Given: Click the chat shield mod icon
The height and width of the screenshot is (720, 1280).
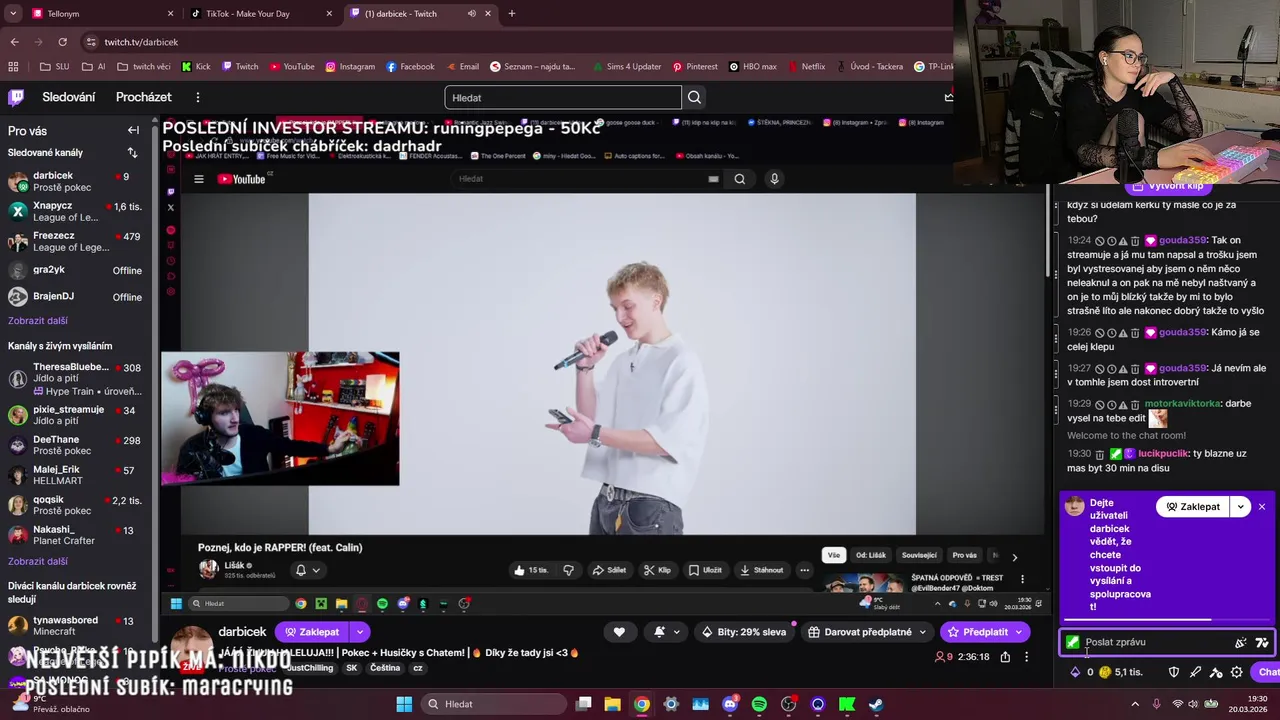Looking at the screenshot, I should coord(1174,672).
